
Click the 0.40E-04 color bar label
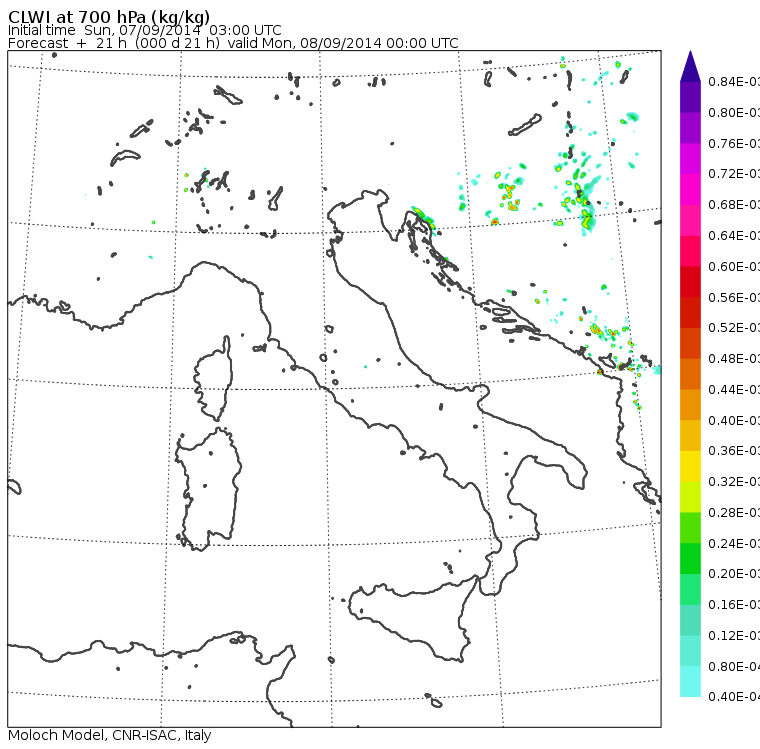(x=734, y=697)
